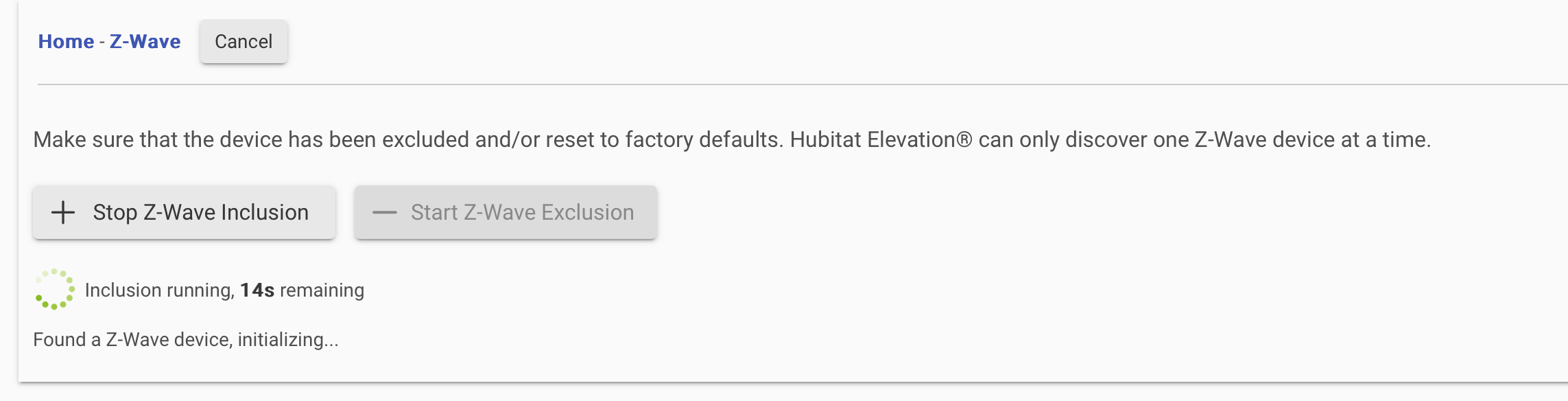Screen dimensions: 1568x401
Task: Click the word "initializing..." in the message
Action: [x=287, y=340]
